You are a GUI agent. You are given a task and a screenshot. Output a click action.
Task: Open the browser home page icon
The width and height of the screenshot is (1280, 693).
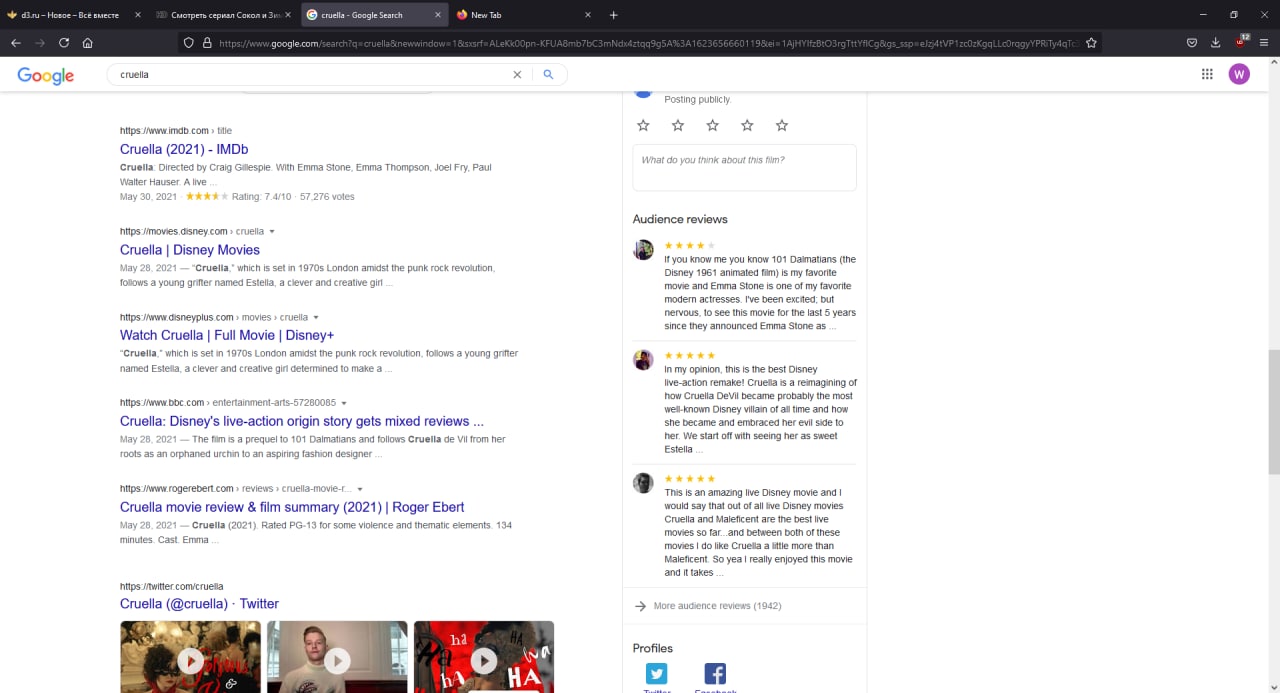click(x=88, y=43)
